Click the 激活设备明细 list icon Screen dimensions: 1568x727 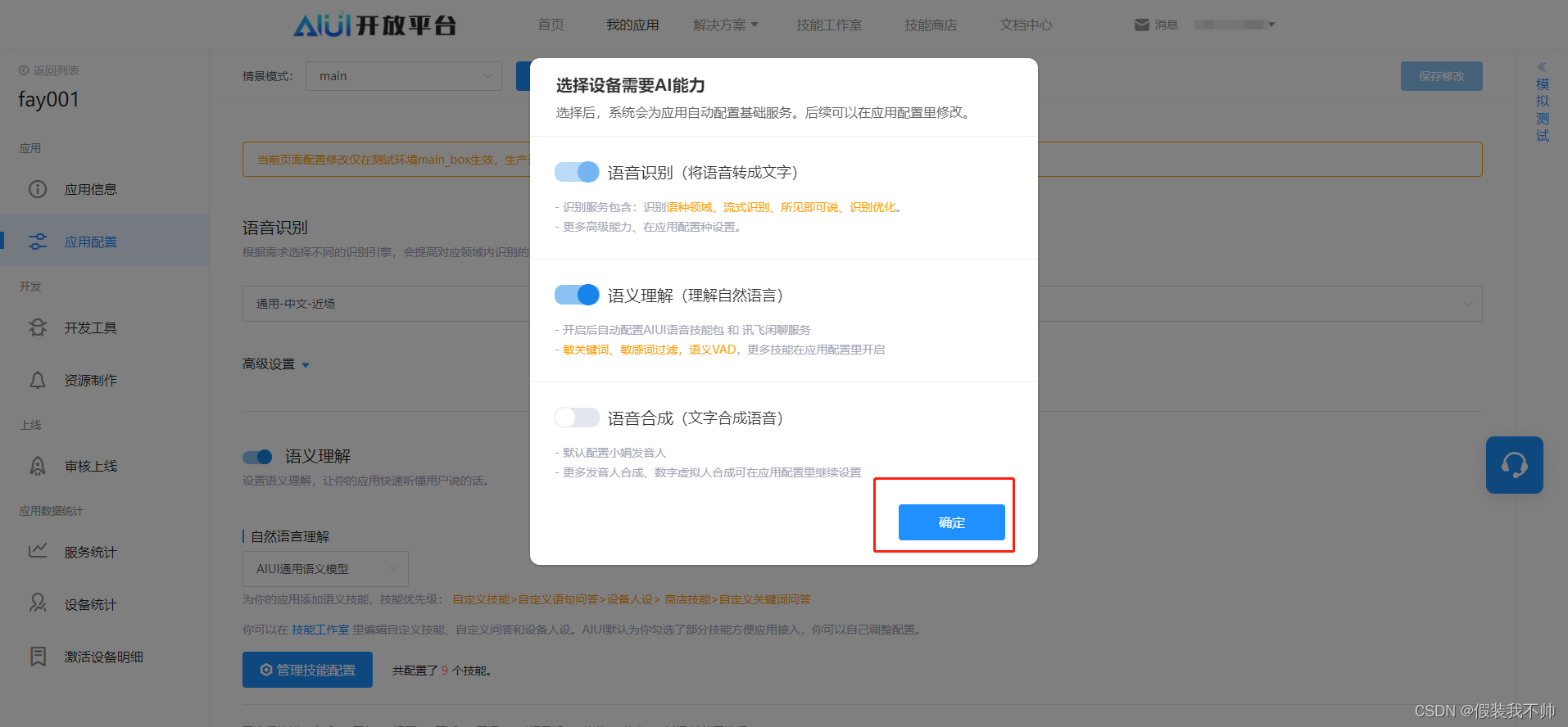(x=38, y=657)
